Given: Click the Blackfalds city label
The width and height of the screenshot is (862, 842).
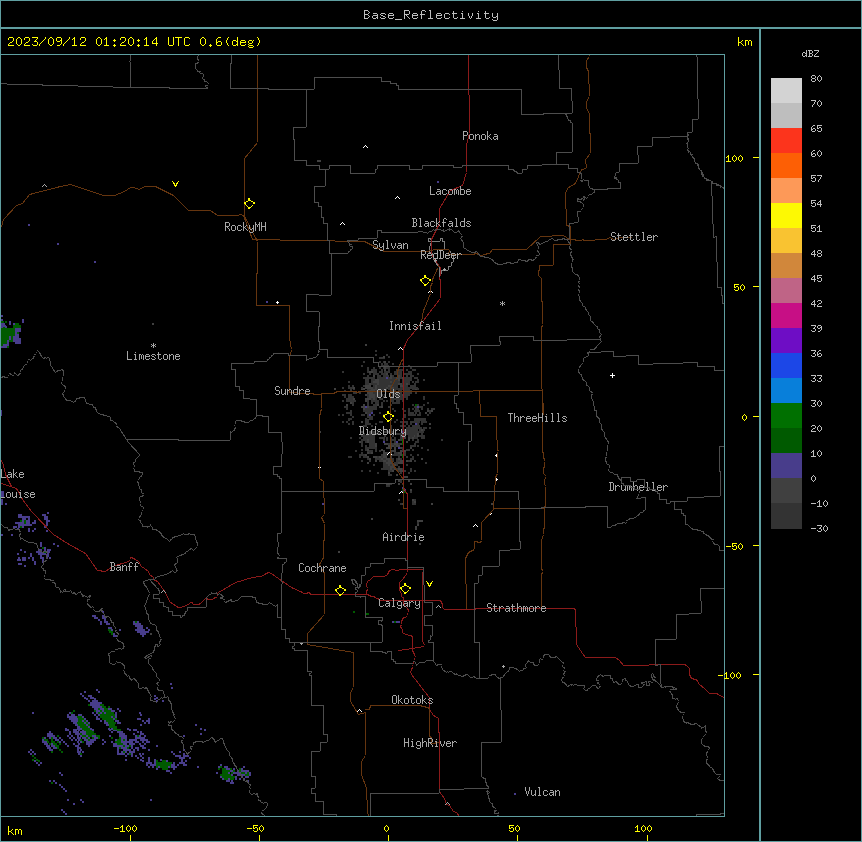Looking at the screenshot, I should click(x=441, y=223).
